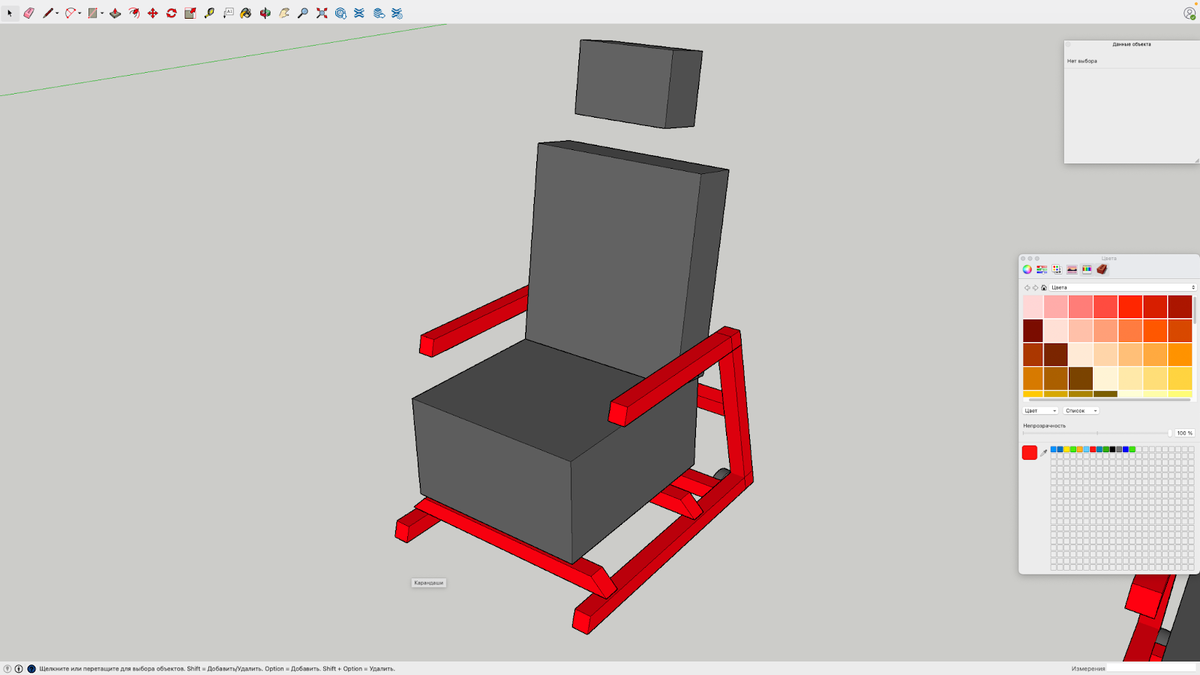Switch to the Color Sliders tab
The image size is (1200, 675).
(1042, 269)
